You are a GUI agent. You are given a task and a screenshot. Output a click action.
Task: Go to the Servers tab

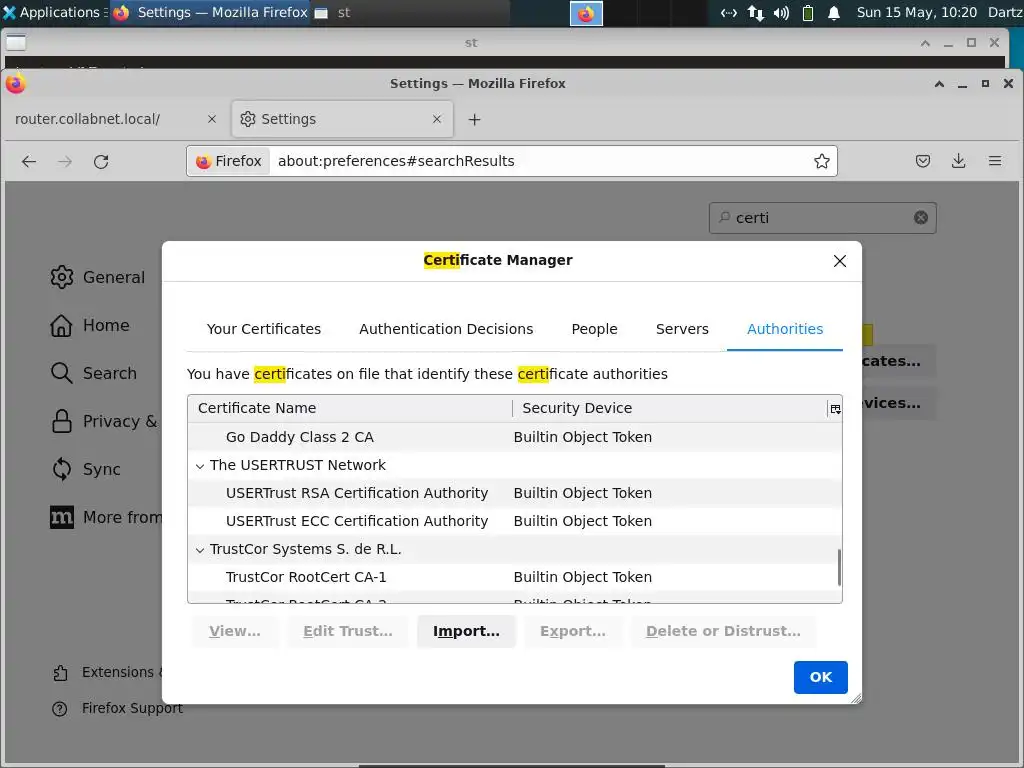682,329
